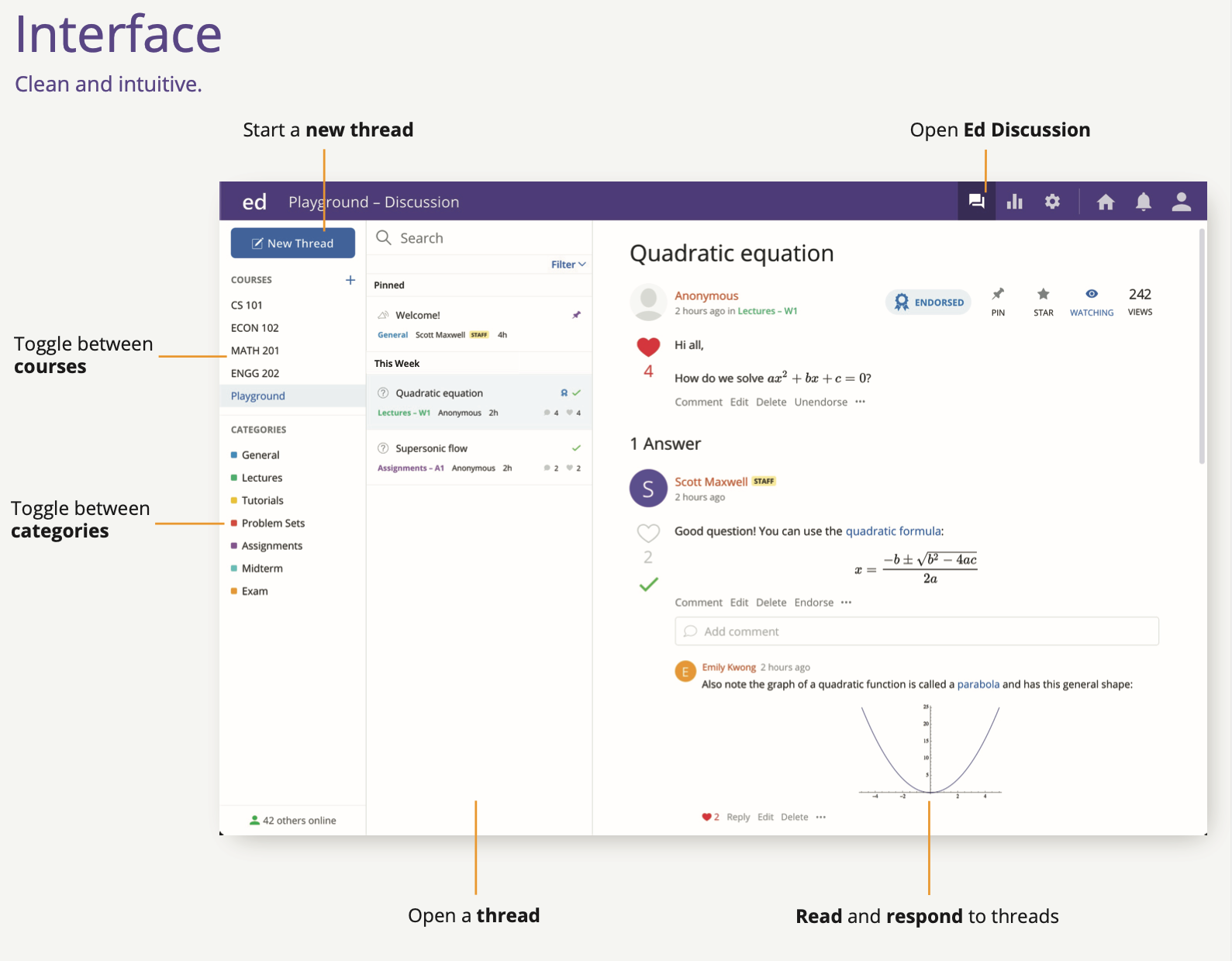Pin the Quadratic equation thread

(x=998, y=302)
